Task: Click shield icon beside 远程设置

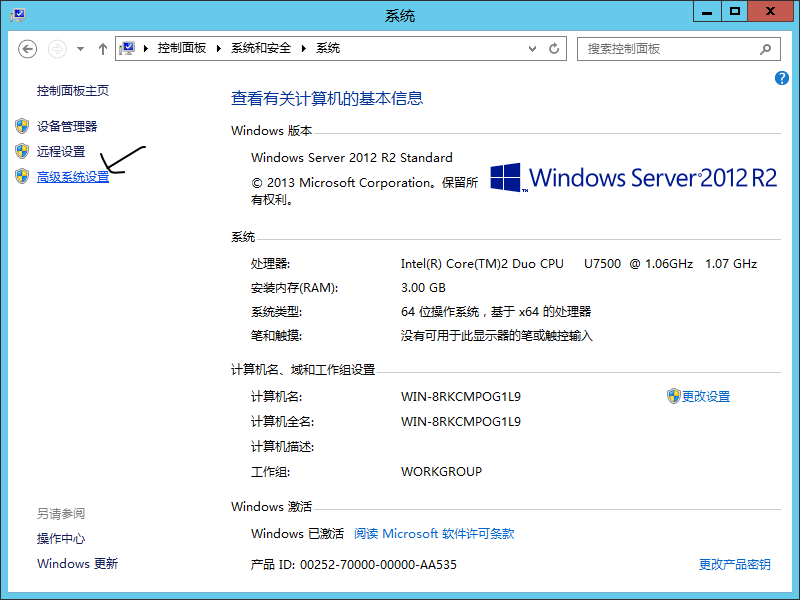Action: click(22, 151)
